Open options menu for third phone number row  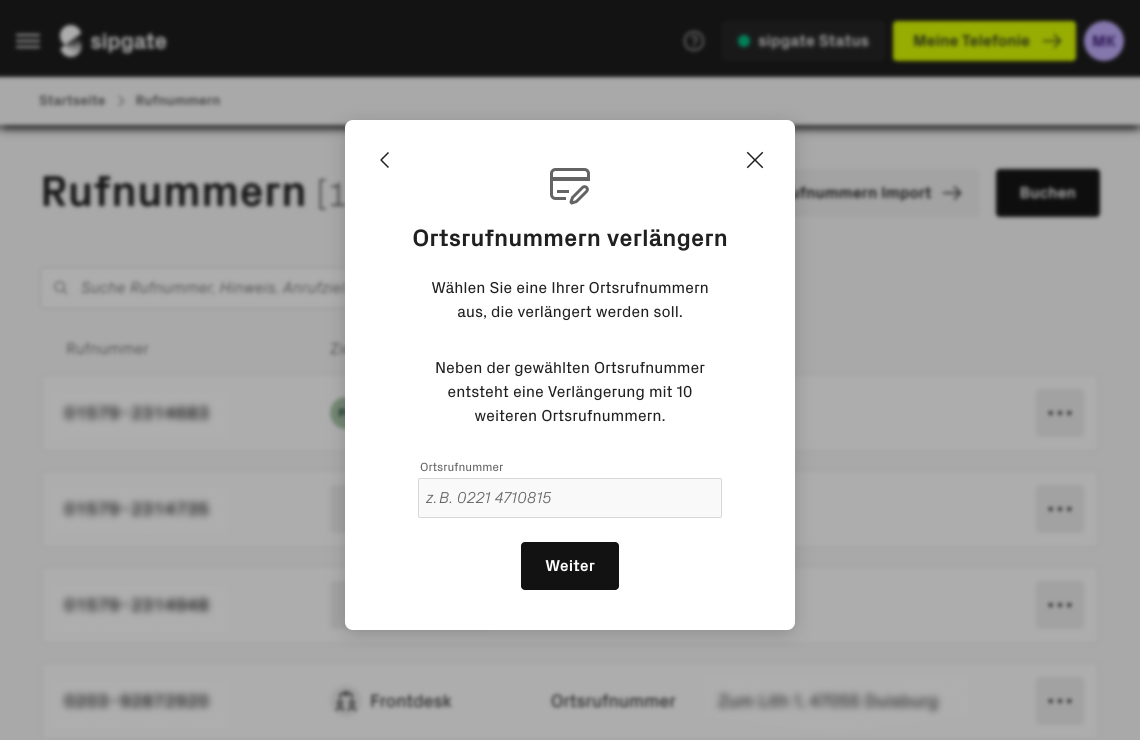[1060, 605]
